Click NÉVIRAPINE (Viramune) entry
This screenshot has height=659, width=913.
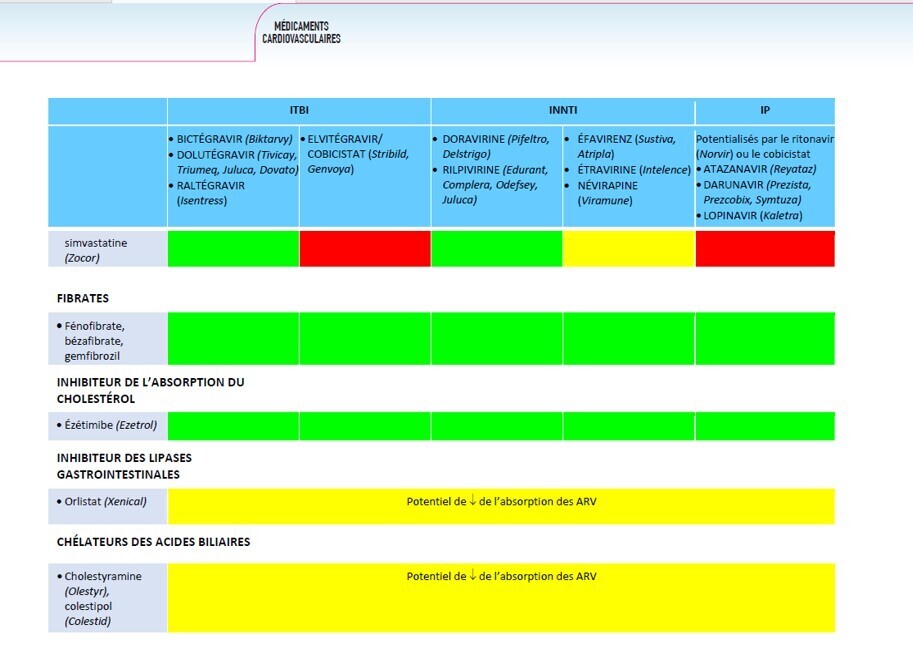pos(606,193)
